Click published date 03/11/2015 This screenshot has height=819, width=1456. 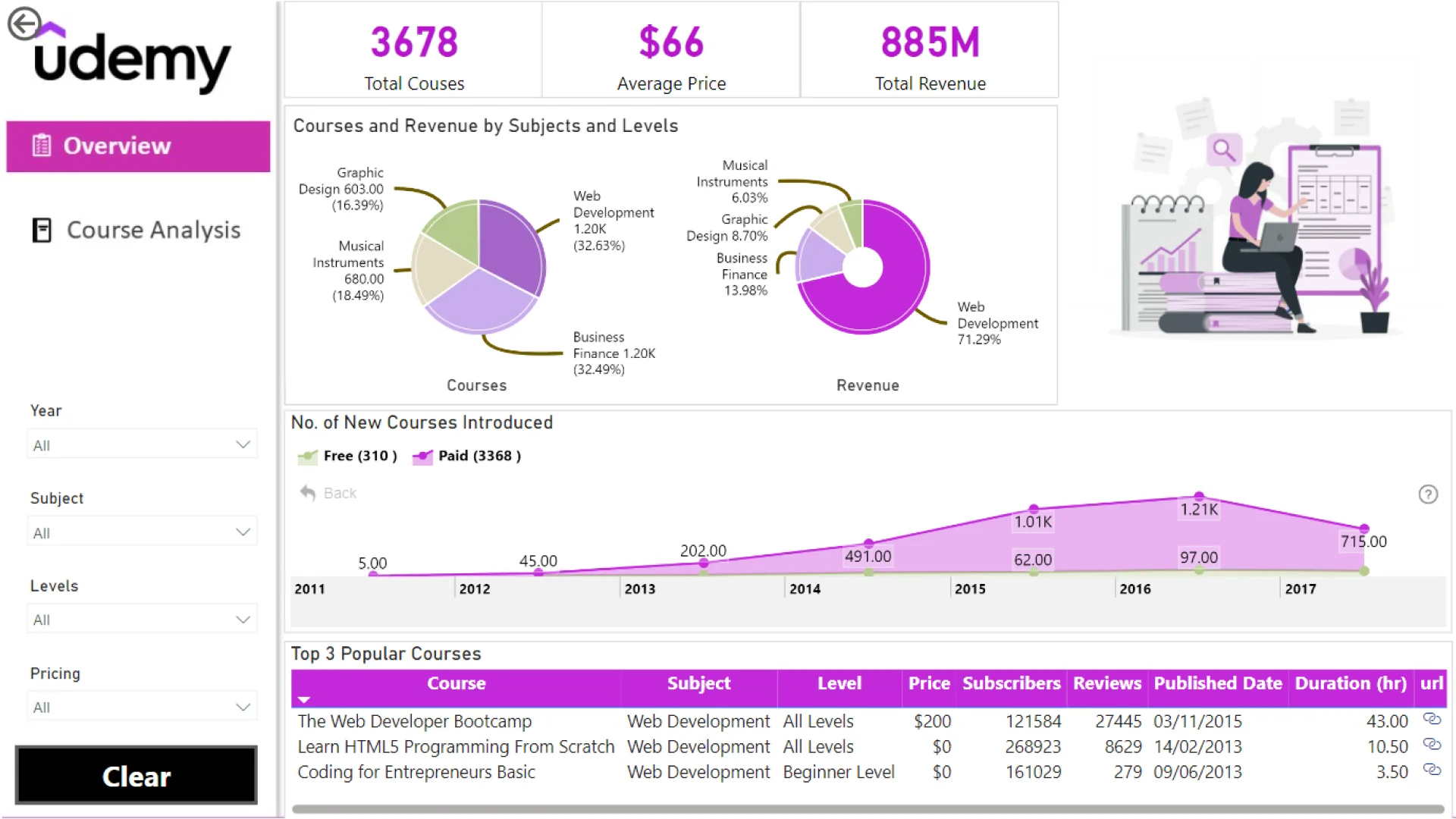click(1197, 721)
